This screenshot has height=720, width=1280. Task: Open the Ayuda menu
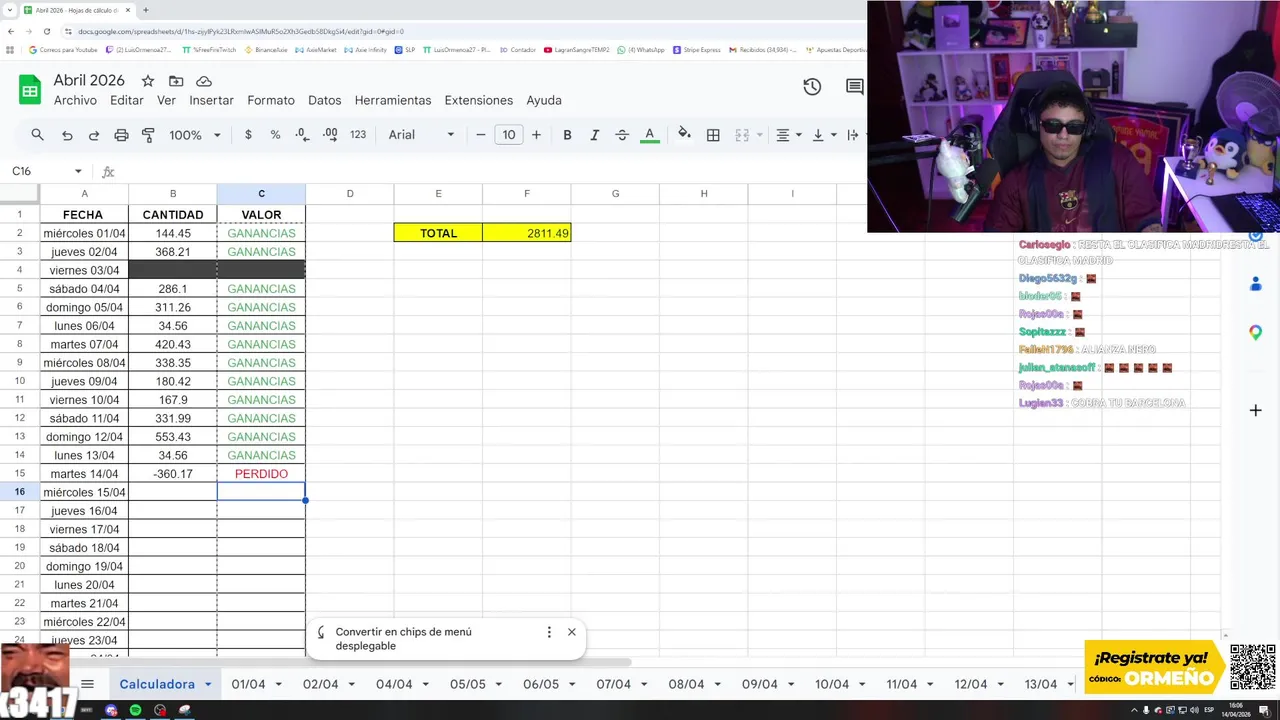click(544, 100)
